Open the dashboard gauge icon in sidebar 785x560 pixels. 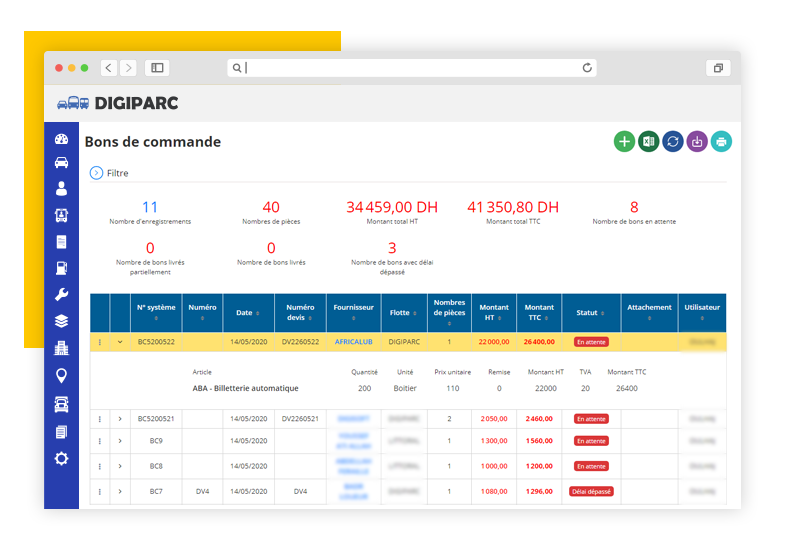pyautogui.click(x=62, y=139)
